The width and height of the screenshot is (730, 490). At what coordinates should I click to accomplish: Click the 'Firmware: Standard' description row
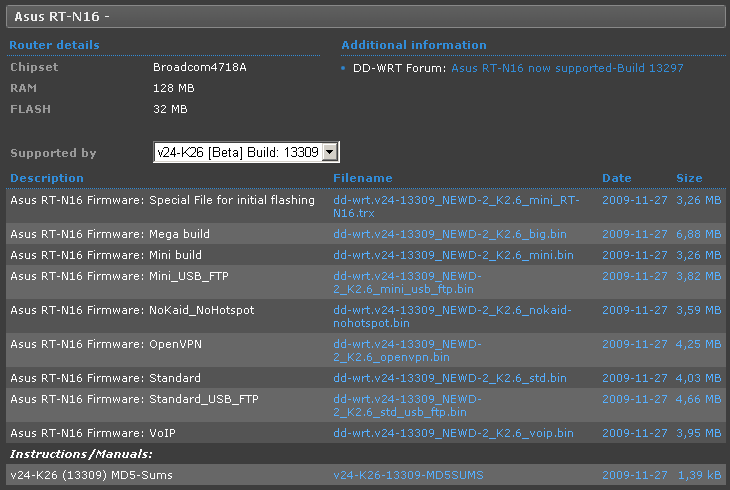pyautogui.click(x=105, y=378)
